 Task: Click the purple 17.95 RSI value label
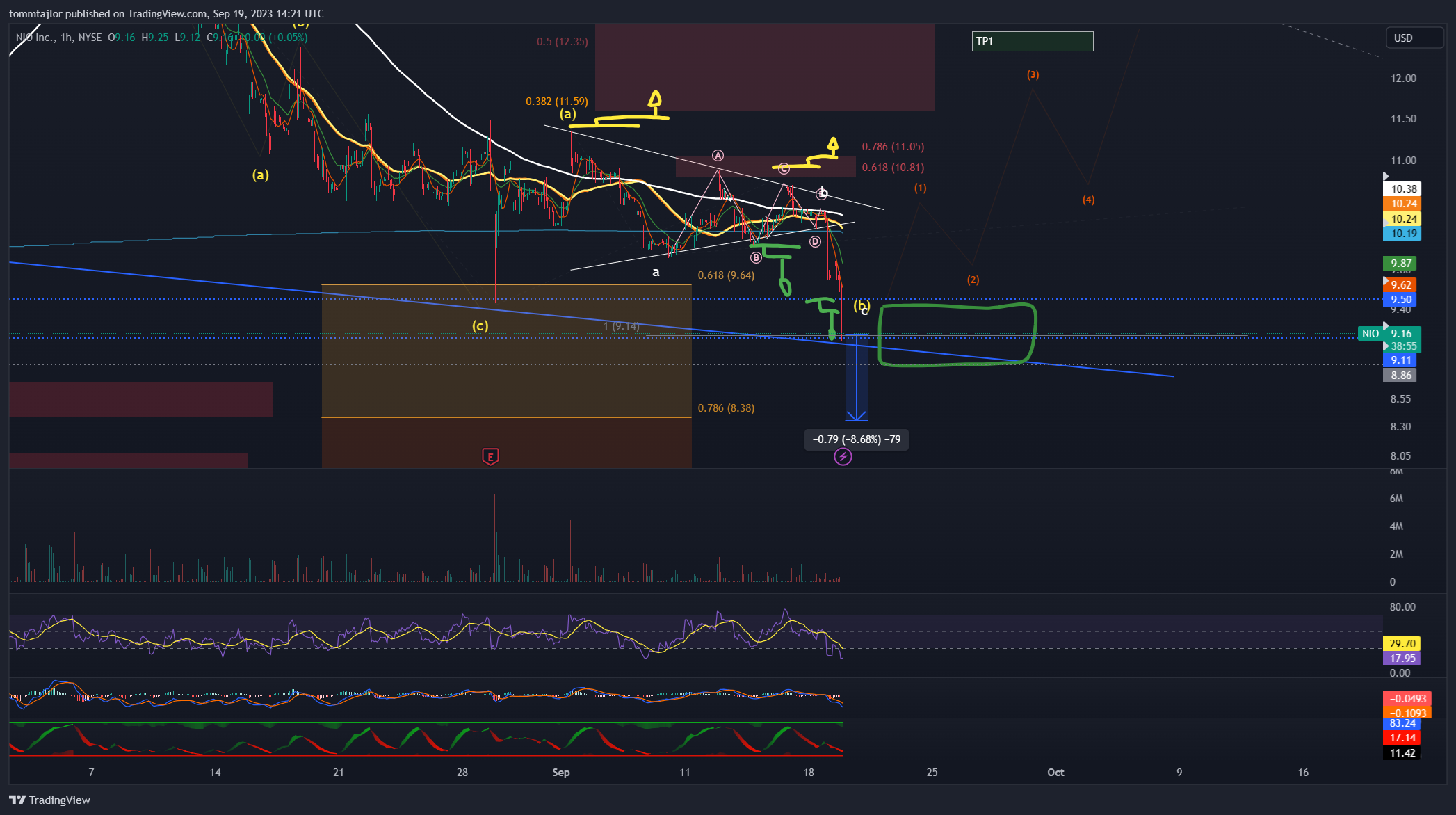[x=1402, y=659]
